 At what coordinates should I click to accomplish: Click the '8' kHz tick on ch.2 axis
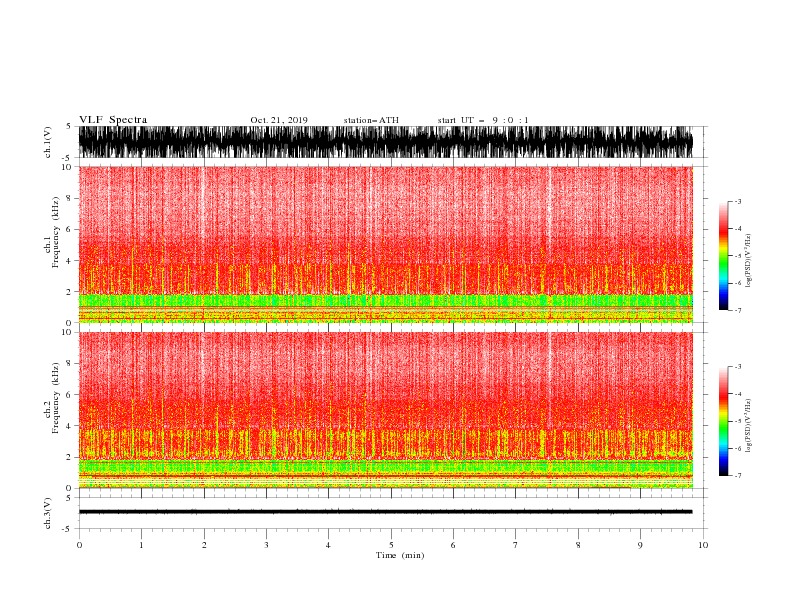(69, 364)
